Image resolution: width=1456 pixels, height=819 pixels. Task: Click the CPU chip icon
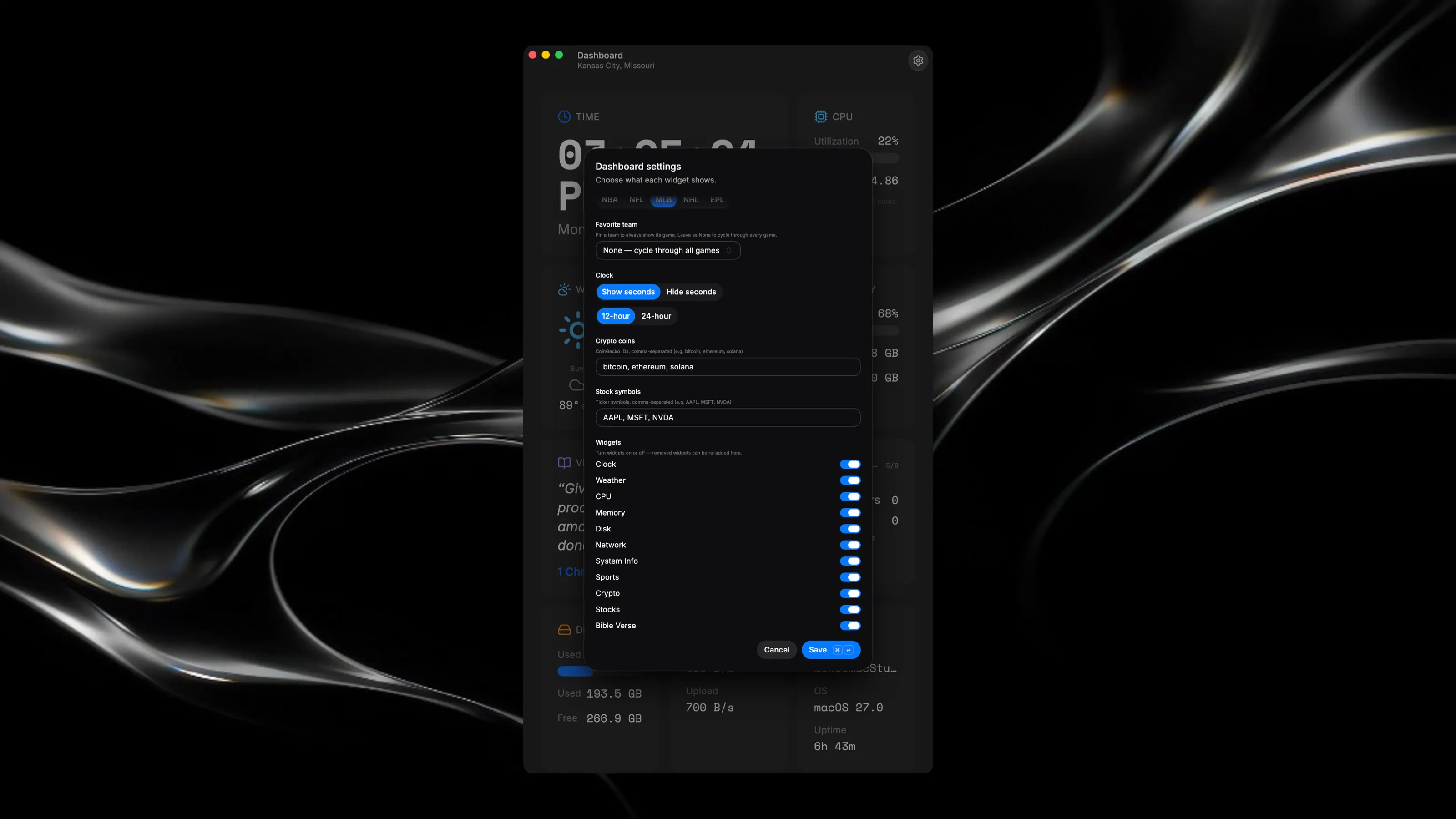pyautogui.click(x=821, y=116)
